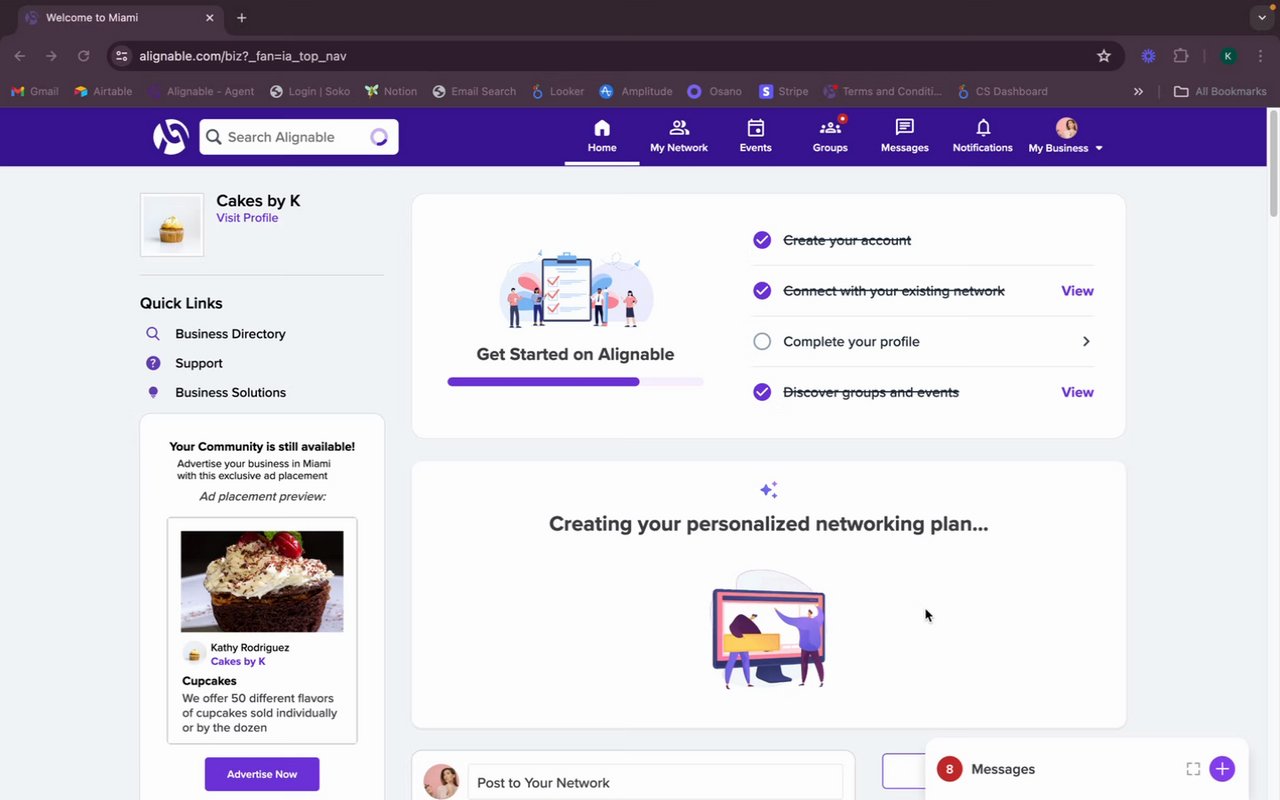1280x800 pixels.
Task: Open the Amplitude bookmark
Action: coord(636,91)
